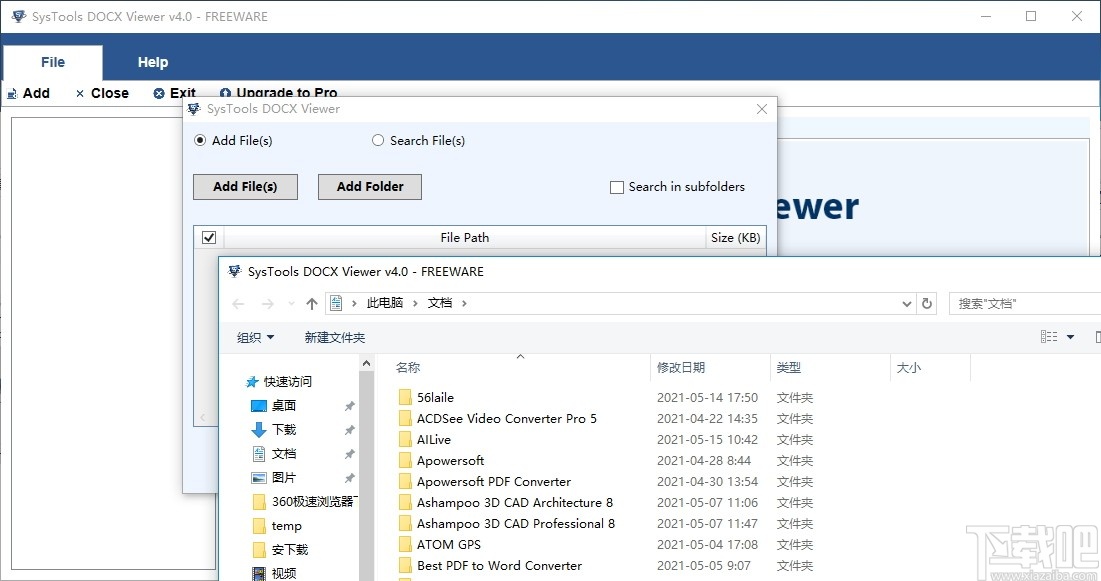Select the Add icon in the toolbar

pos(10,93)
